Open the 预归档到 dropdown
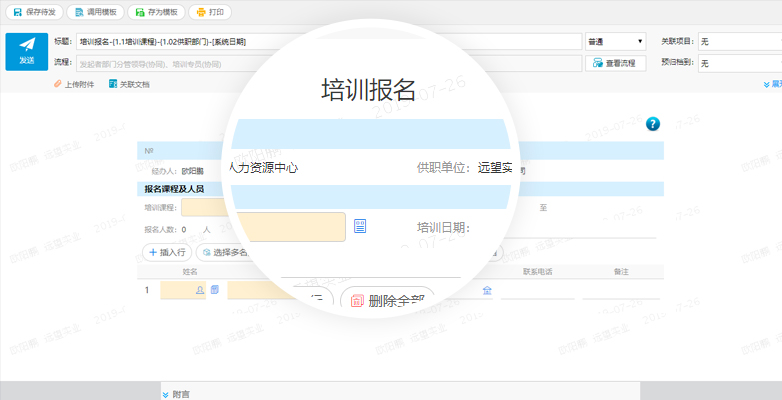This screenshot has height=400, width=782. coord(739,63)
